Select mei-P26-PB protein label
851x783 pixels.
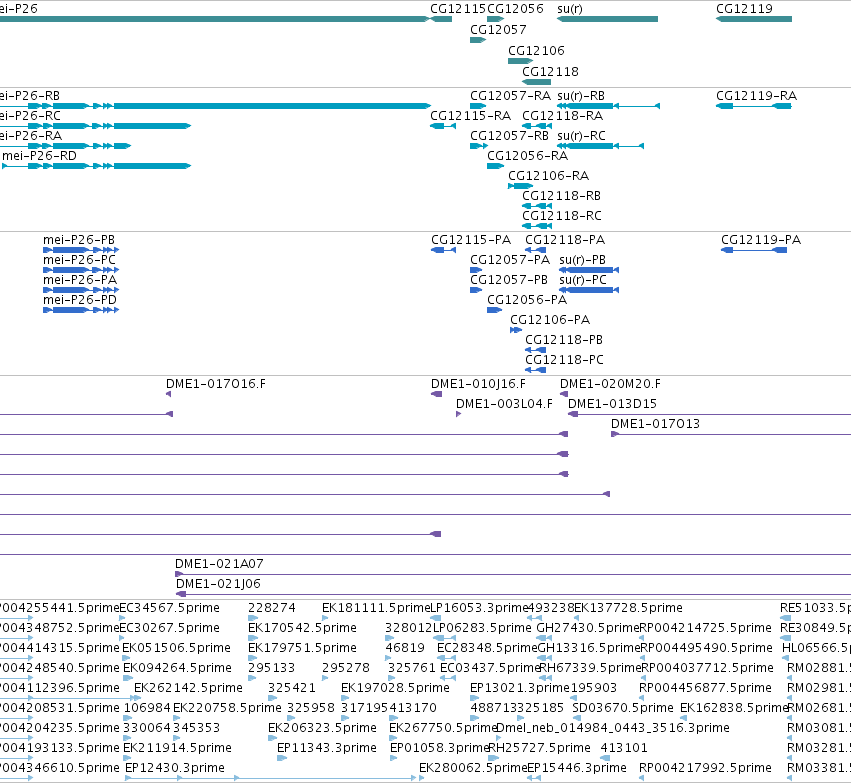coord(79,240)
